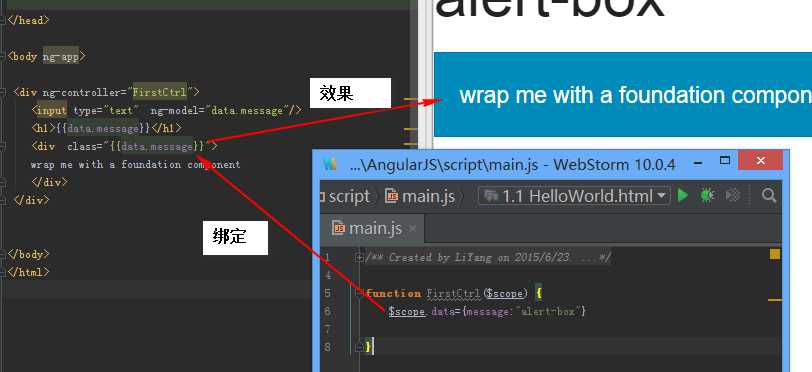
Task: Click the yellow inspection status square
Action: click(x=775, y=254)
